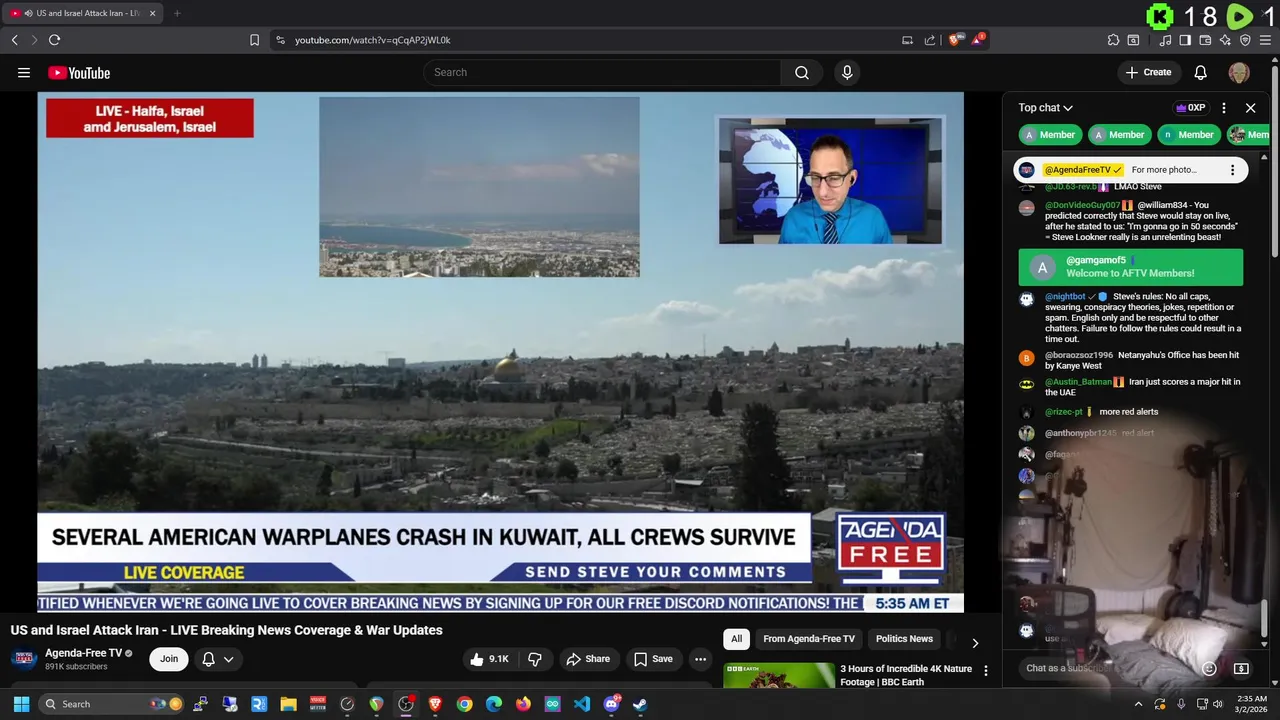Bookmark this page in address bar
Viewport: 1280px width, 720px height.
tap(254, 40)
